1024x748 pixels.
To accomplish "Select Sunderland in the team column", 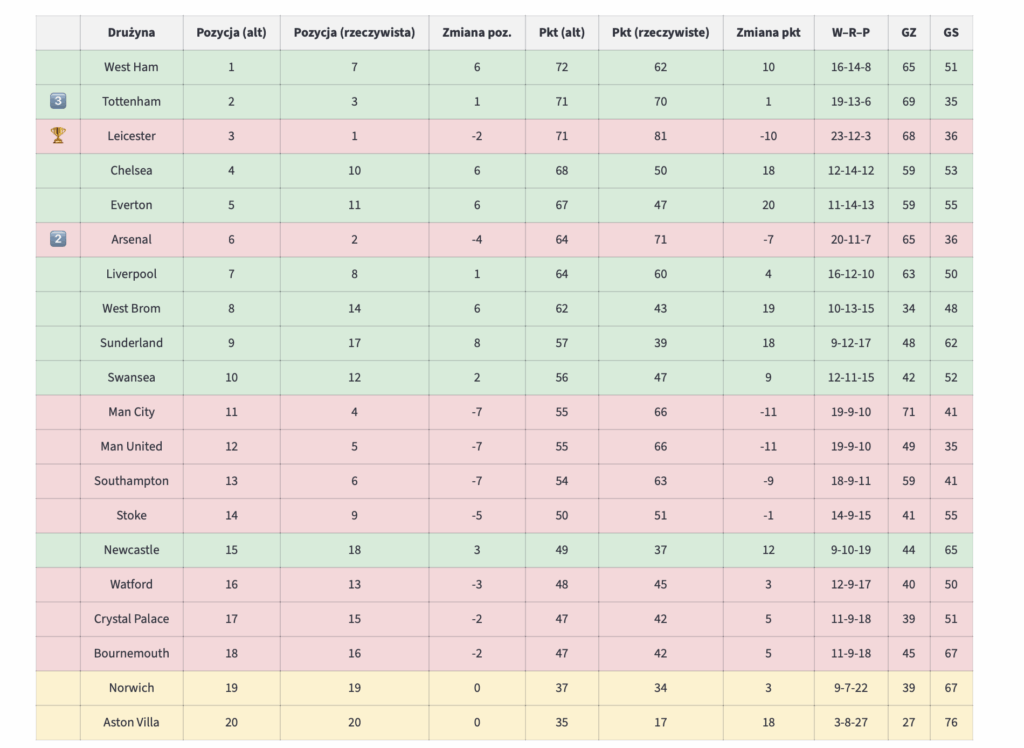I will click(x=131, y=343).
